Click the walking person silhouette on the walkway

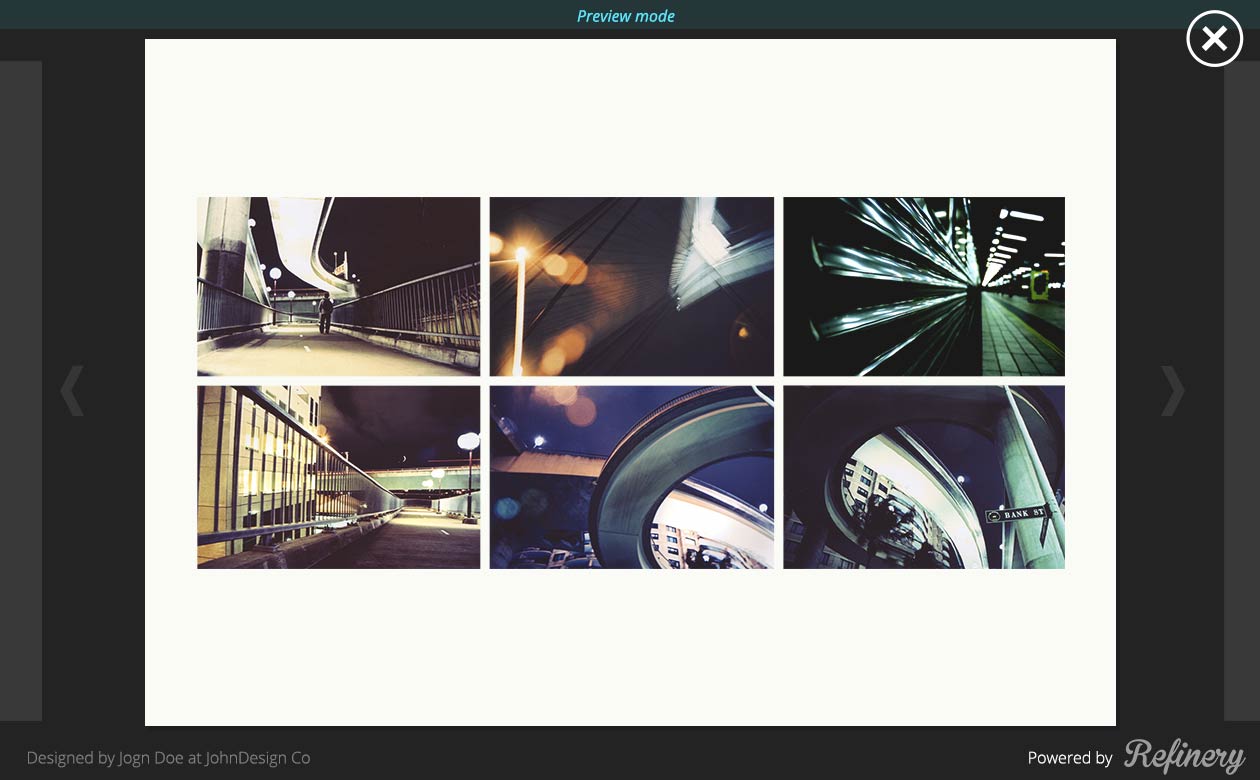[x=325, y=313]
